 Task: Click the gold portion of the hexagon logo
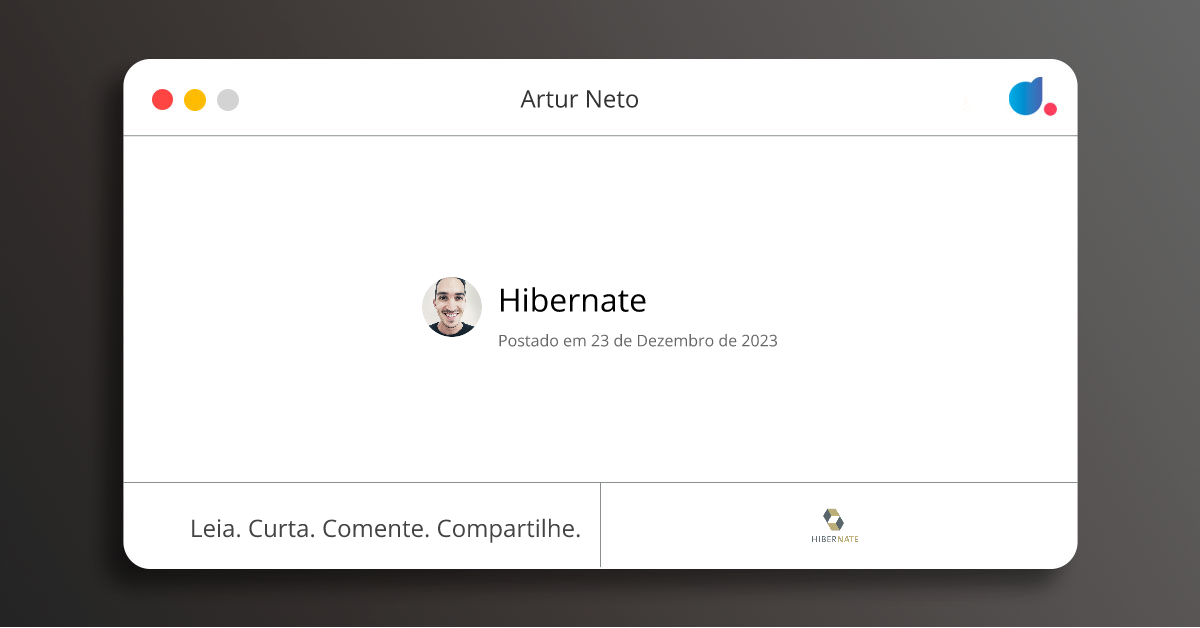[x=834, y=511]
